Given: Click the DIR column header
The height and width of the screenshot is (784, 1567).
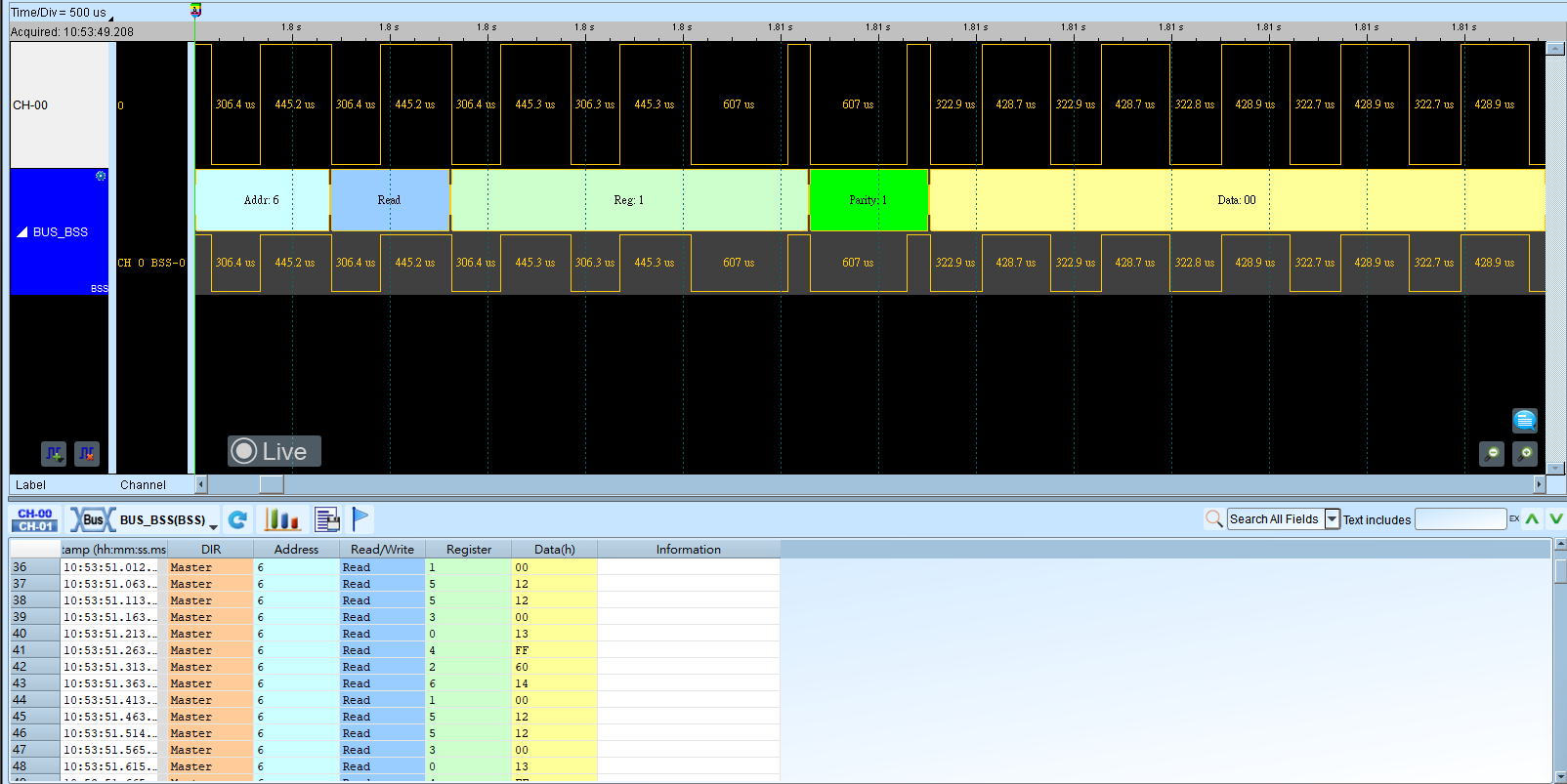Looking at the screenshot, I should coord(211,550).
